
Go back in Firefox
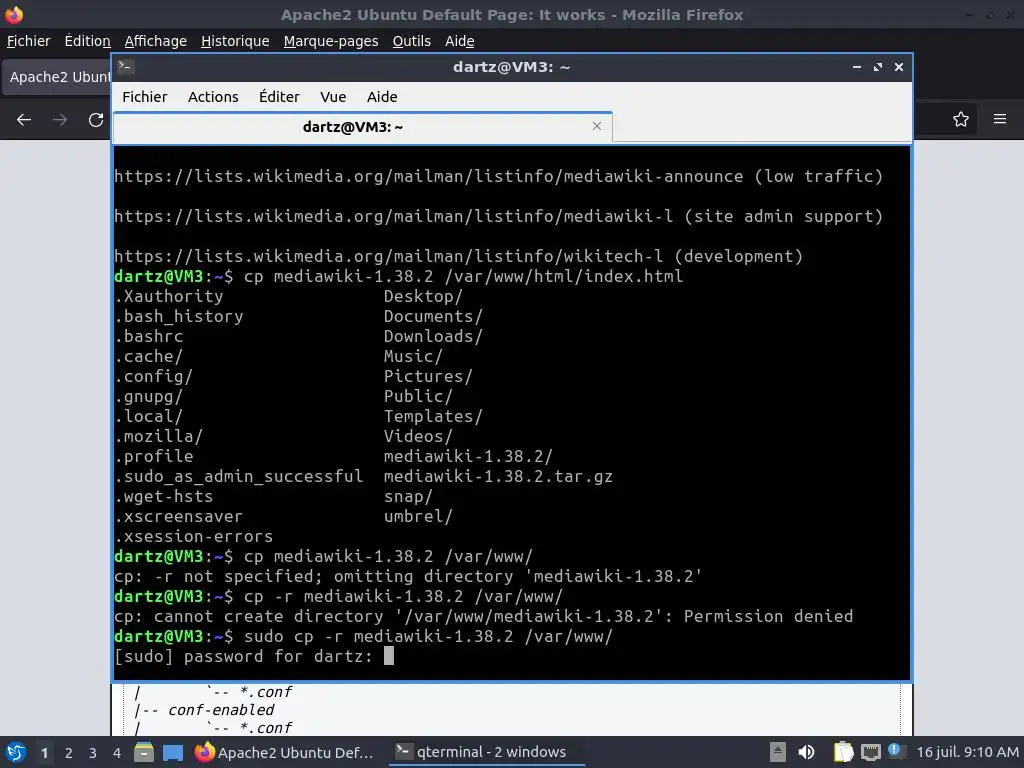(24, 120)
